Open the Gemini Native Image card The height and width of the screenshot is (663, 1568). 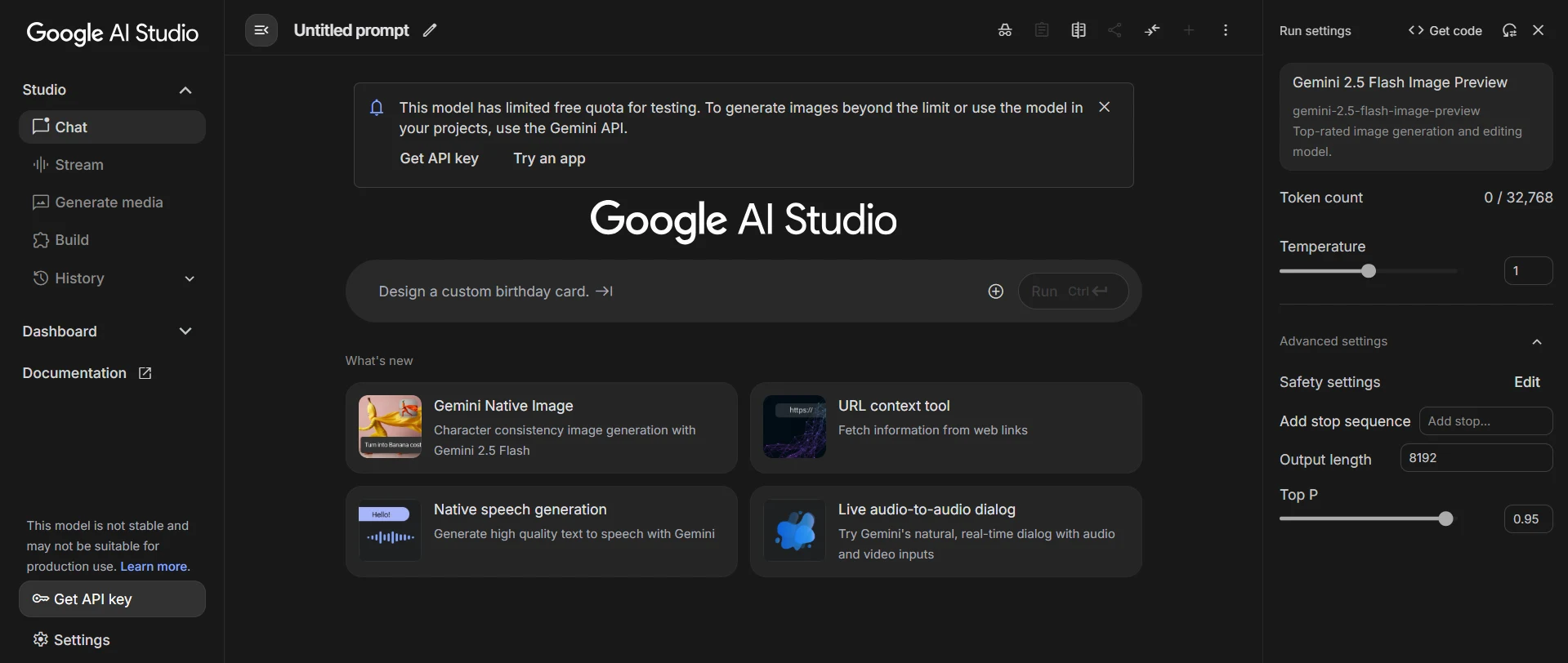(x=541, y=428)
